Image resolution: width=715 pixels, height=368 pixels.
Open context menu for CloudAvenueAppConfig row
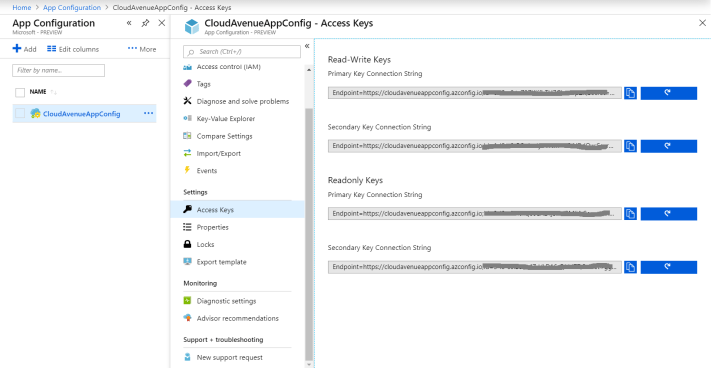coord(149,114)
